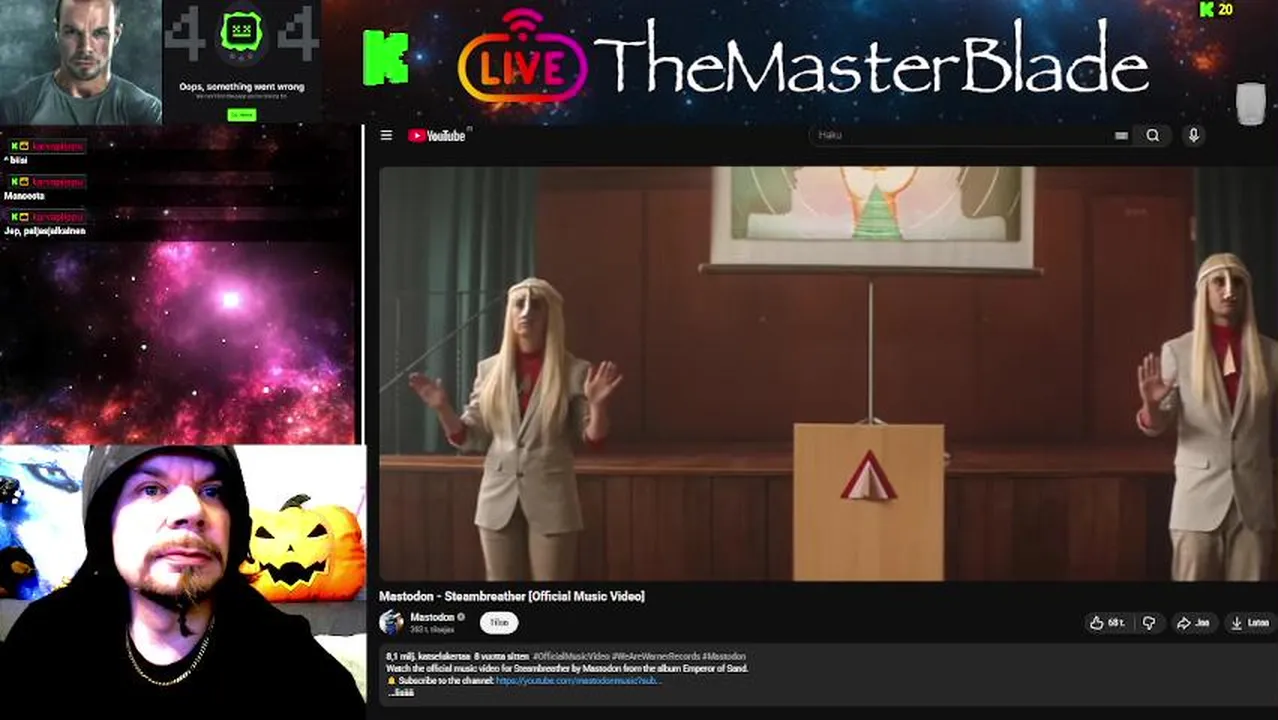The height and width of the screenshot is (720, 1278).
Task: Select the 'Mastodon - Steambreather' video title
Action: [x=512, y=596]
